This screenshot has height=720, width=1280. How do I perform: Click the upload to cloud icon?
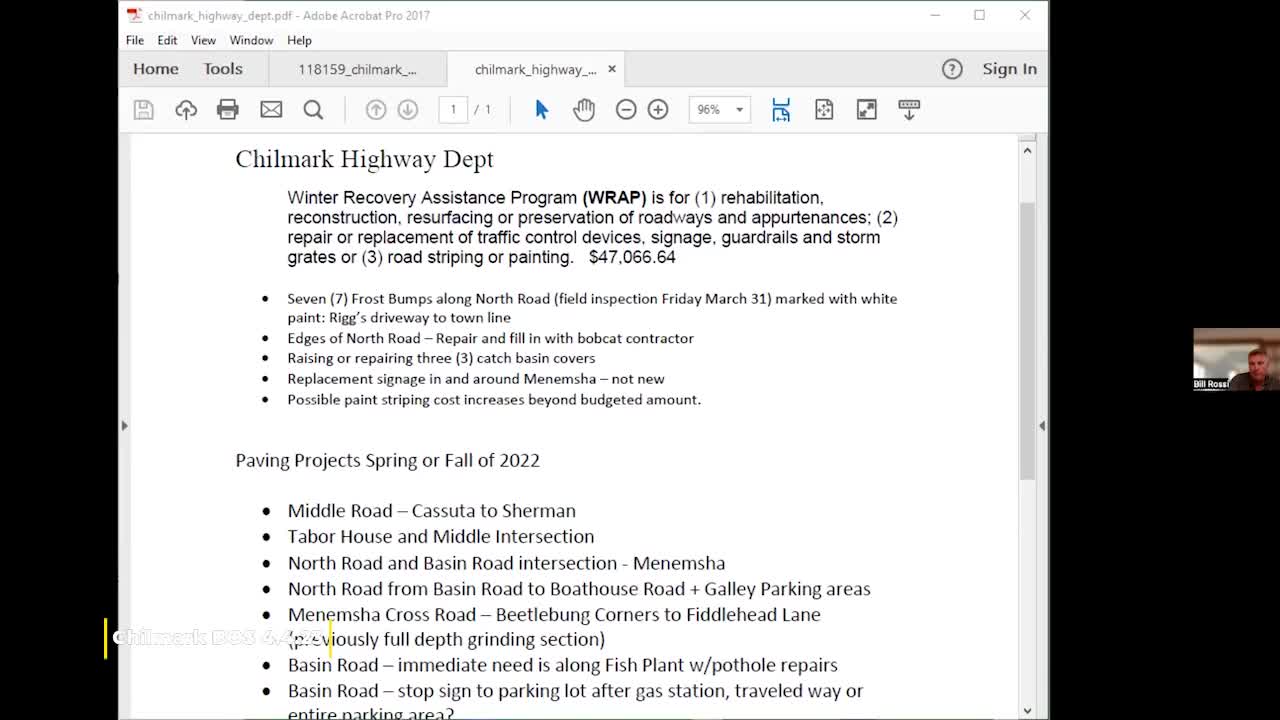tap(186, 110)
